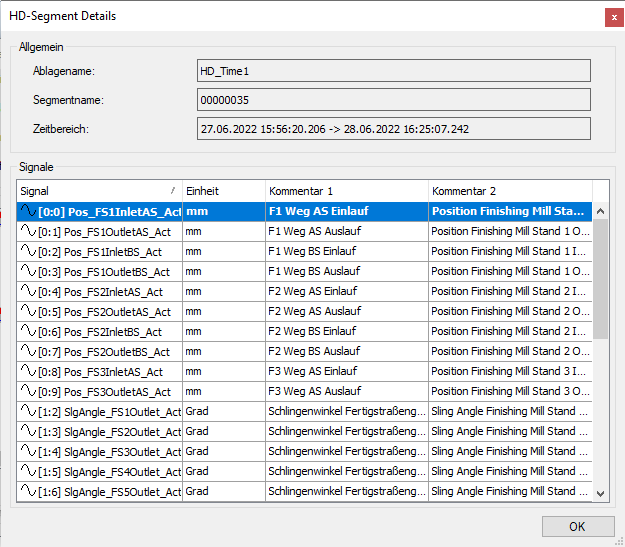
Task: Click the Segmentname field showing 00000035
Action: coord(394,99)
